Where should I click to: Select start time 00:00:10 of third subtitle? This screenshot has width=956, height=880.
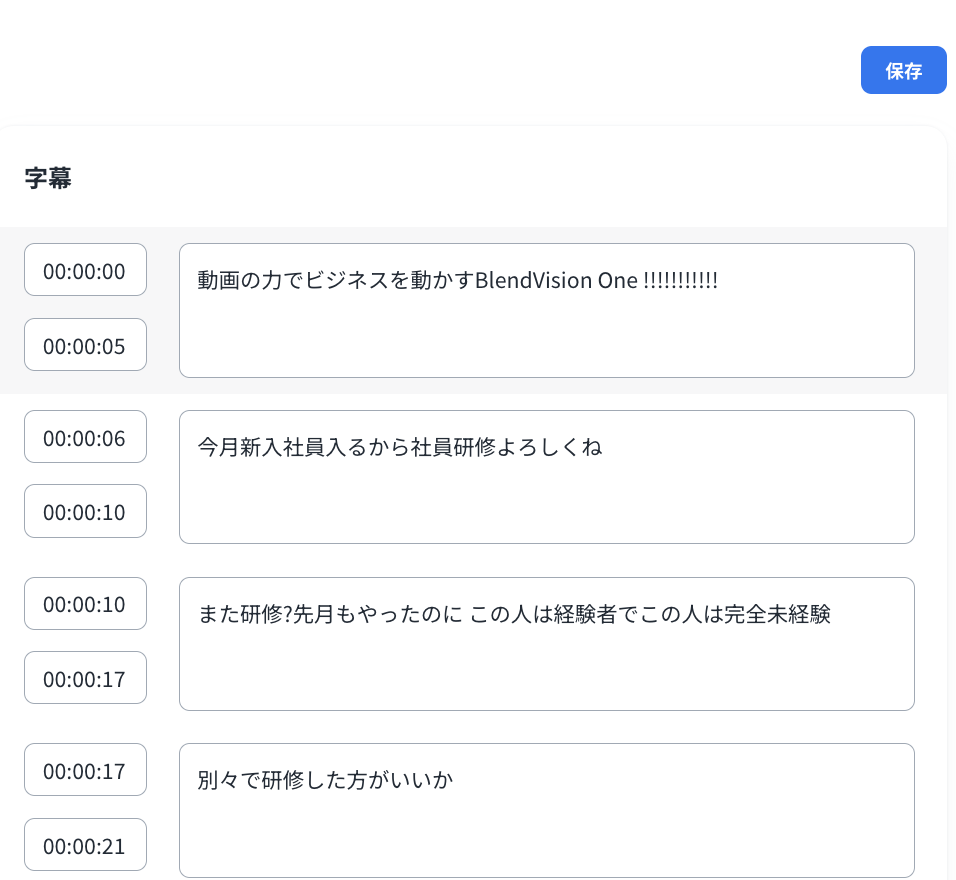pyautogui.click(x=85, y=604)
